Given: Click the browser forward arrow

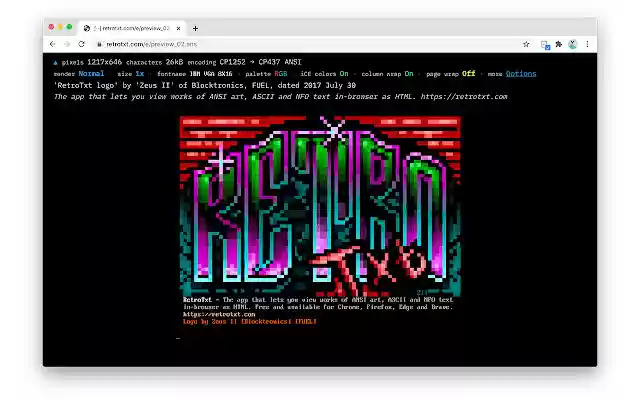Looking at the screenshot, I should point(67,44).
